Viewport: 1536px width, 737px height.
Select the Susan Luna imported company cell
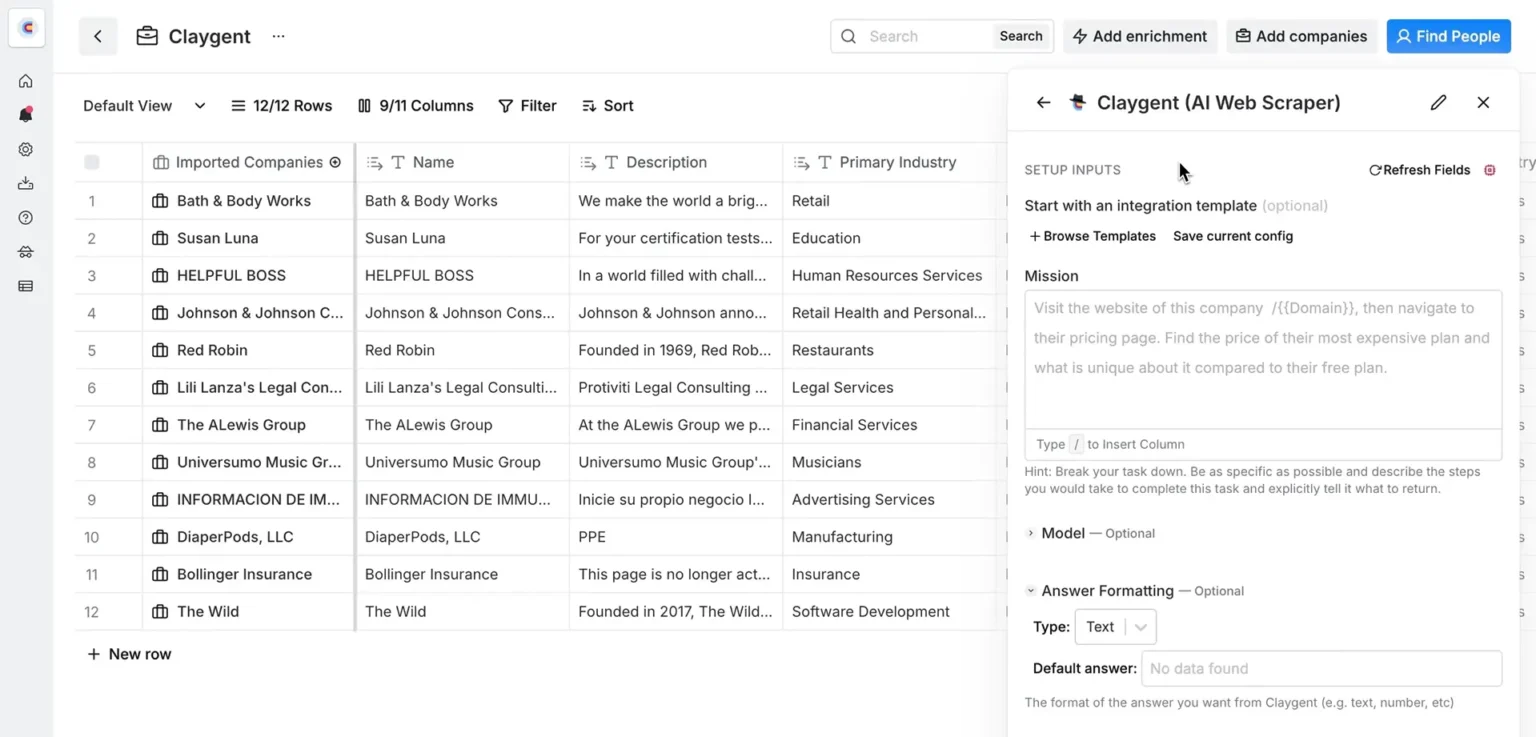248,238
